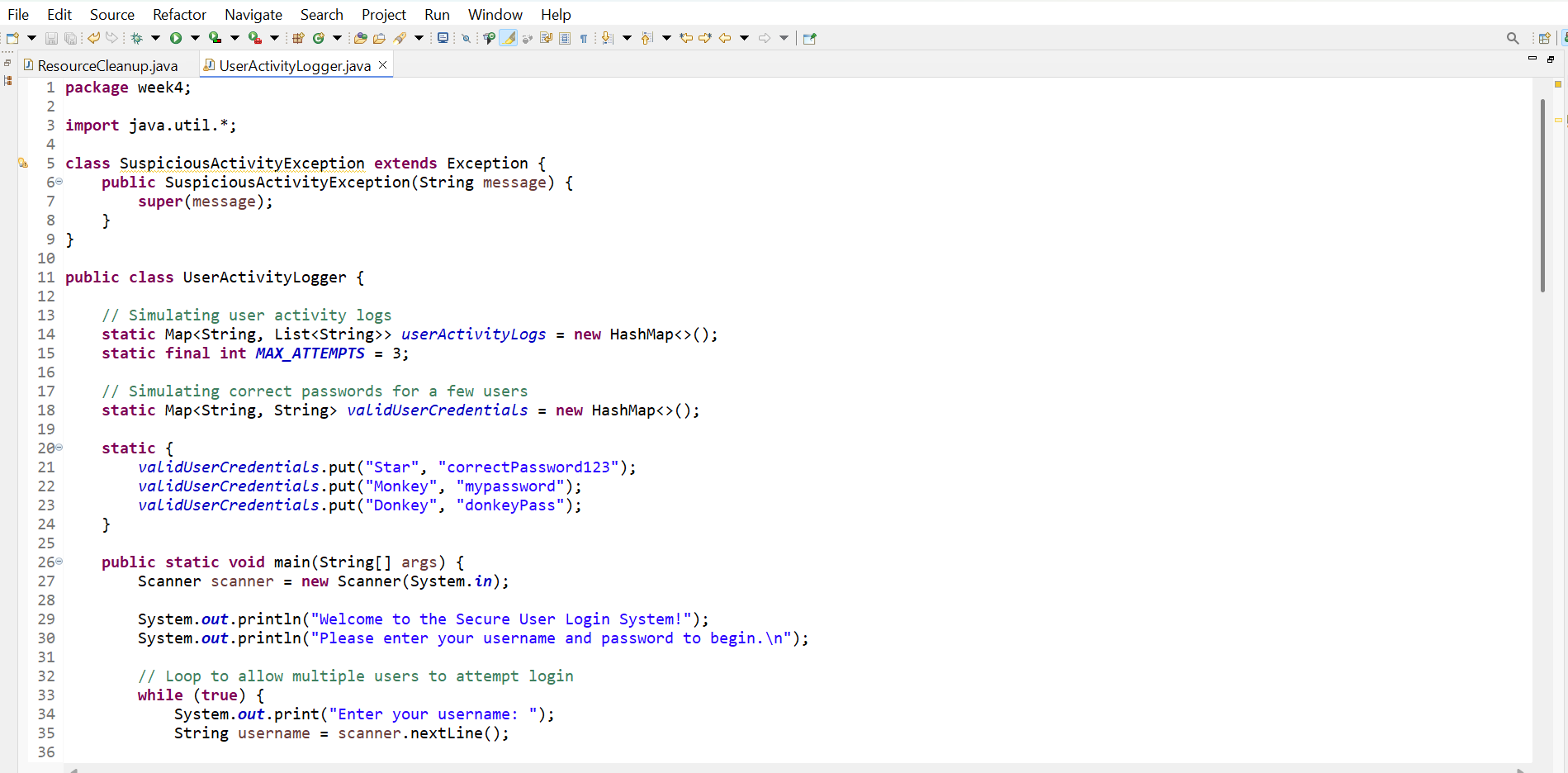Click the Open Type icon
The width and height of the screenshot is (1568, 773).
(360, 38)
